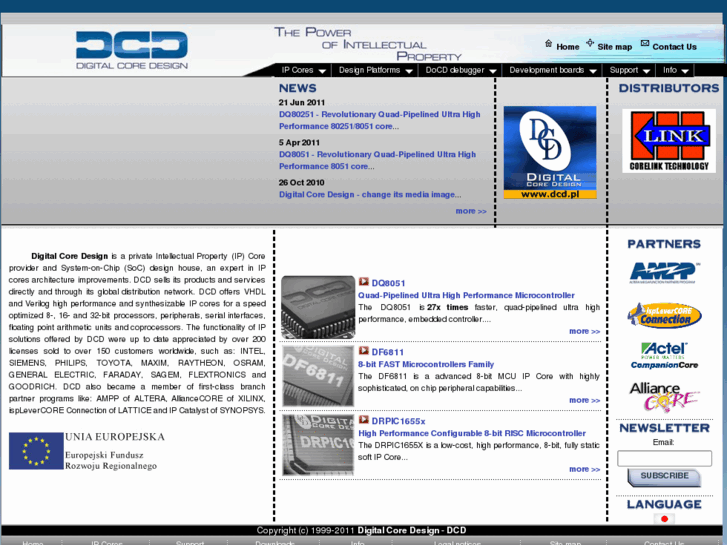Open 'High Performance Configurable 8-bit RISC Microcontroller' link
Viewport: 727px width, 545px height.
[x=472, y=434]
